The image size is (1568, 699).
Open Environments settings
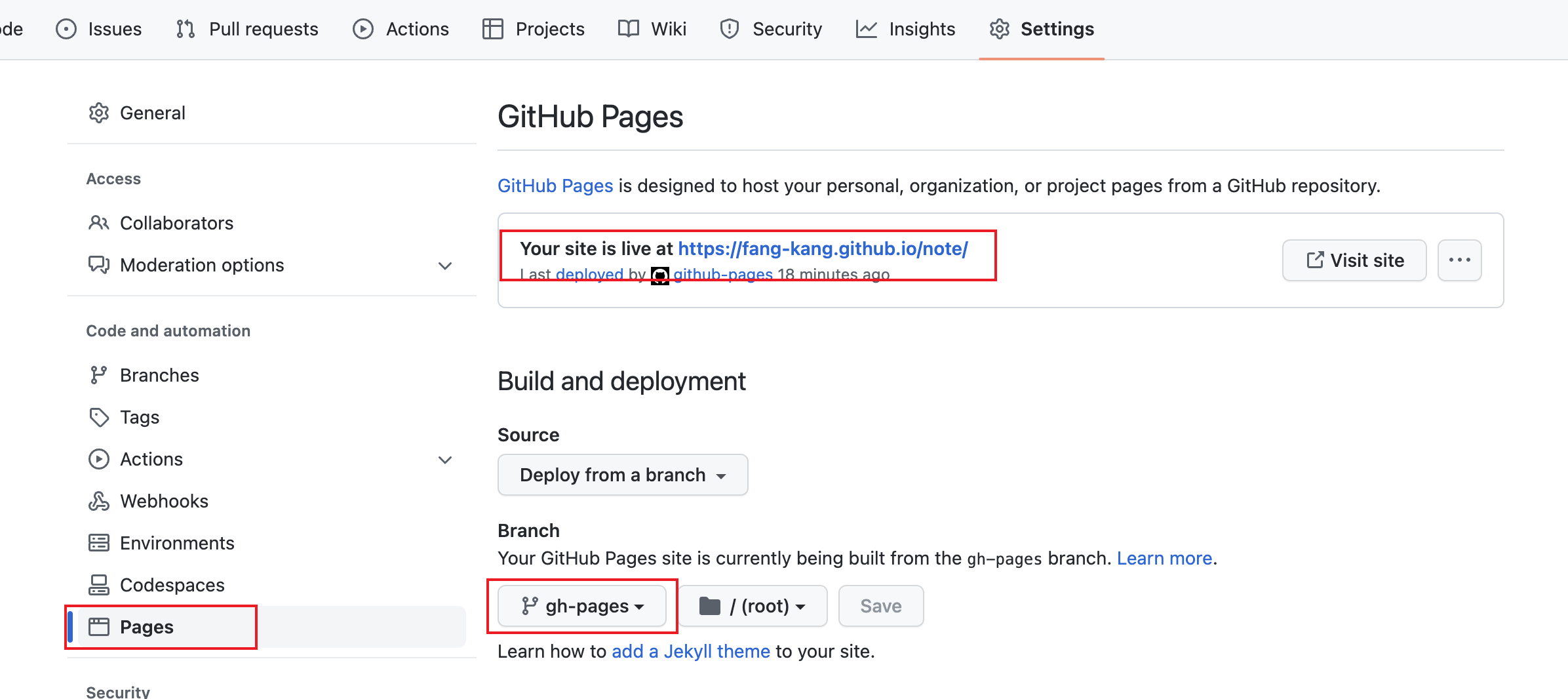pyautogui.click(x=271, y=543)
